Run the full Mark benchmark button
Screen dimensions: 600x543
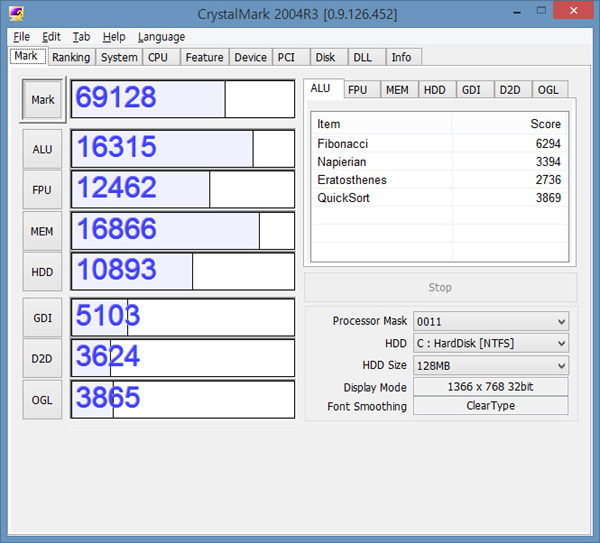pyautogui.click(x=43, y=100)
